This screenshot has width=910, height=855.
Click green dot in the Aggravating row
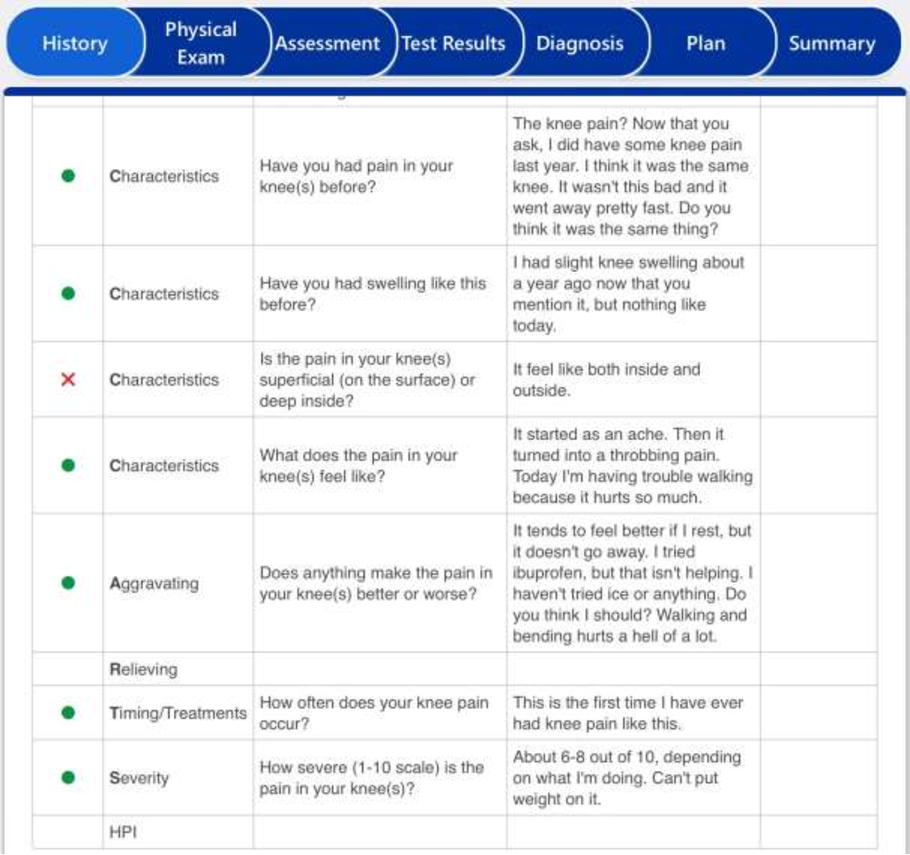tap(68, 583)
